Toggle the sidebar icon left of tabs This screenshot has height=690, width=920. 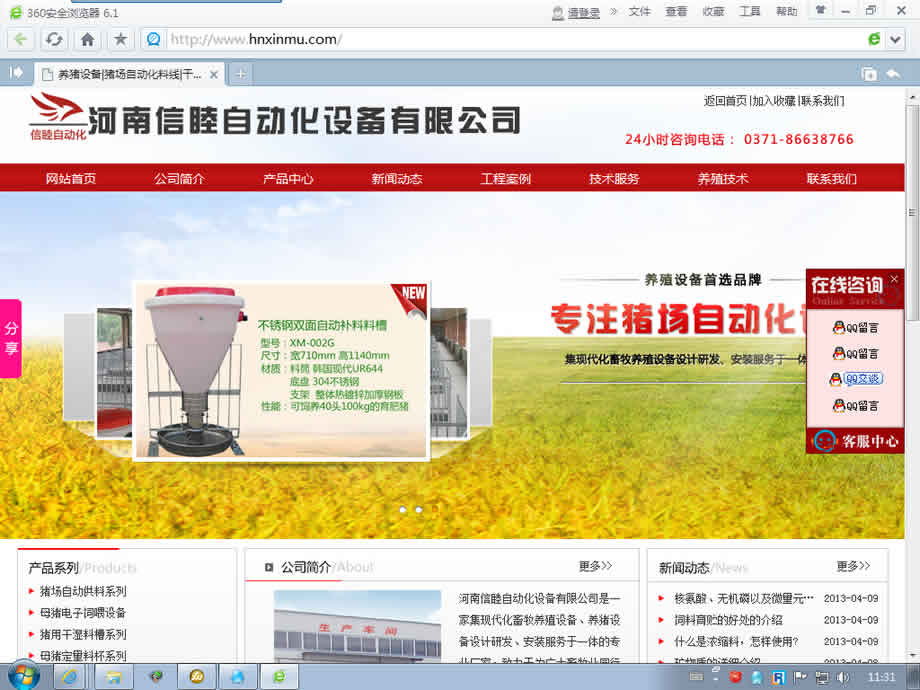[x=16, y=73]
